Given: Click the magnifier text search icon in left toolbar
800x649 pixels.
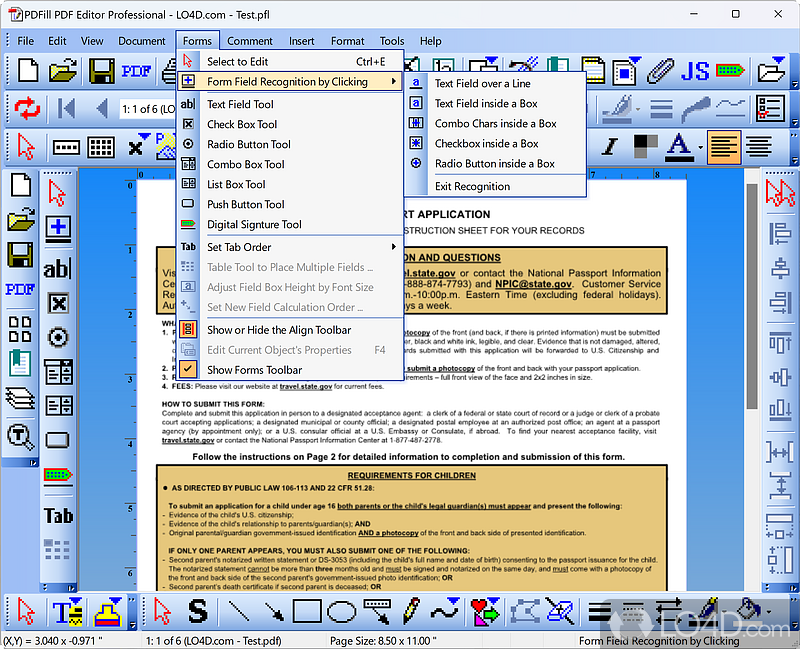Looking at the screenshot, I should click(20, 437).
